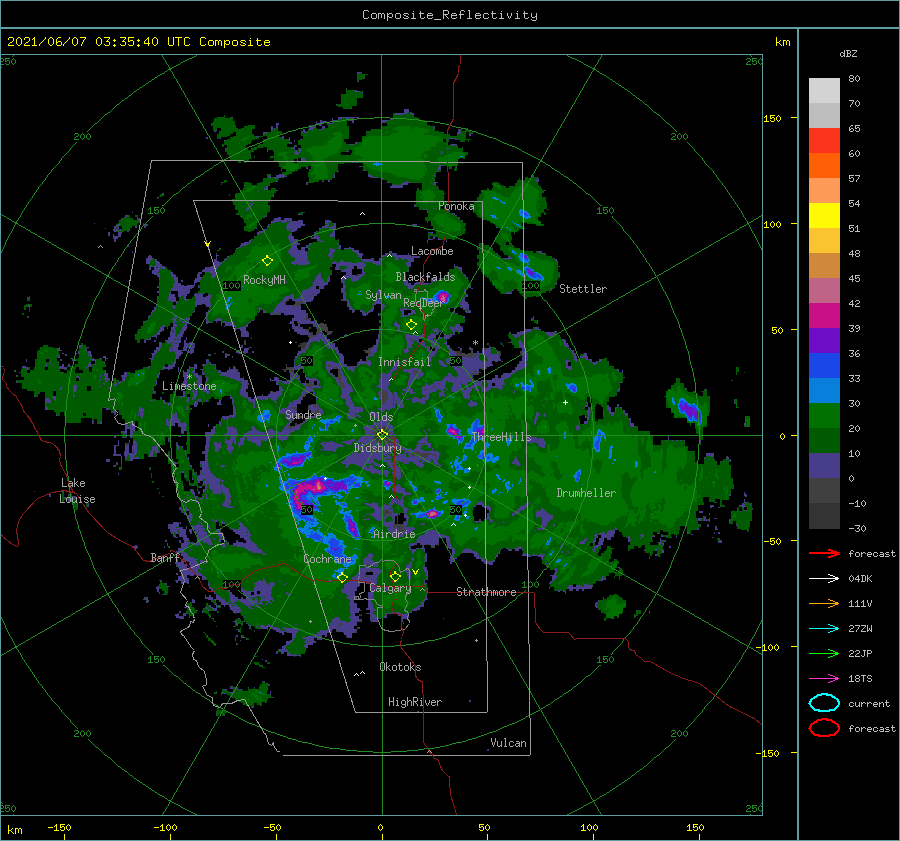This screenshot has height=841, width=900.
Task: Click the Olds city label
Action: point(381,417)
